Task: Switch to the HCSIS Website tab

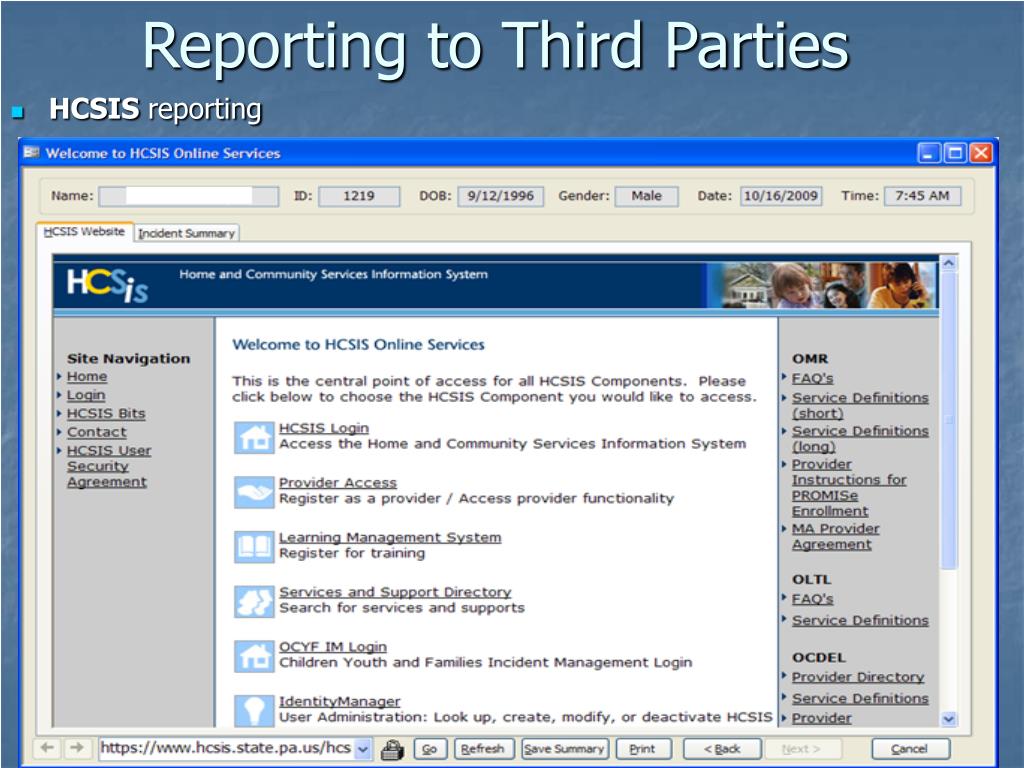Action: (84, 232)
